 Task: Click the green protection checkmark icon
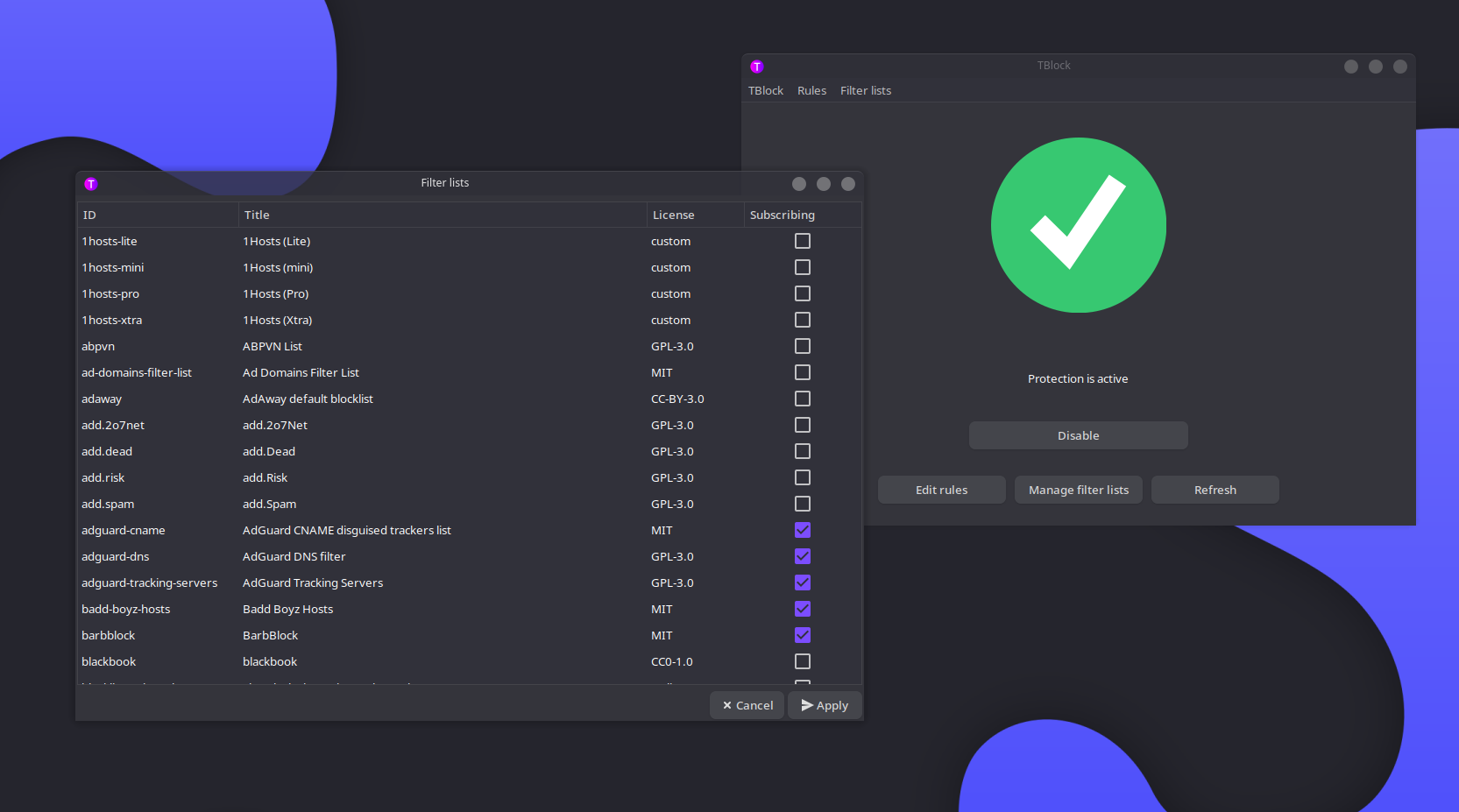coord(1078,225)
